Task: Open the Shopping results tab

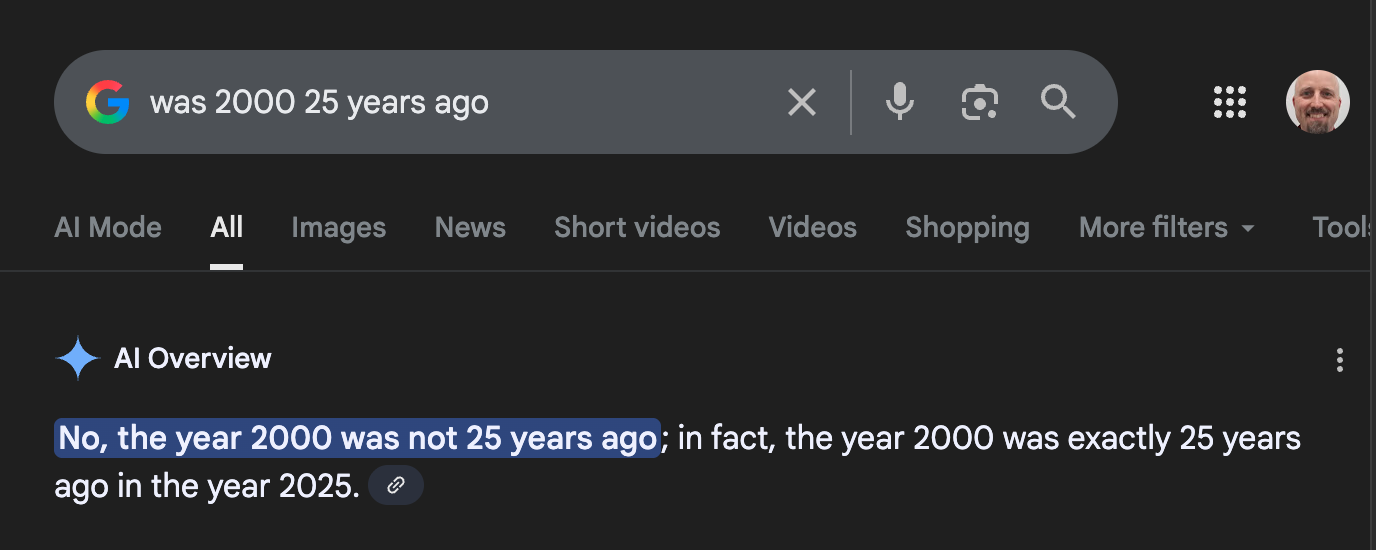Action: (x=967, y=228)
